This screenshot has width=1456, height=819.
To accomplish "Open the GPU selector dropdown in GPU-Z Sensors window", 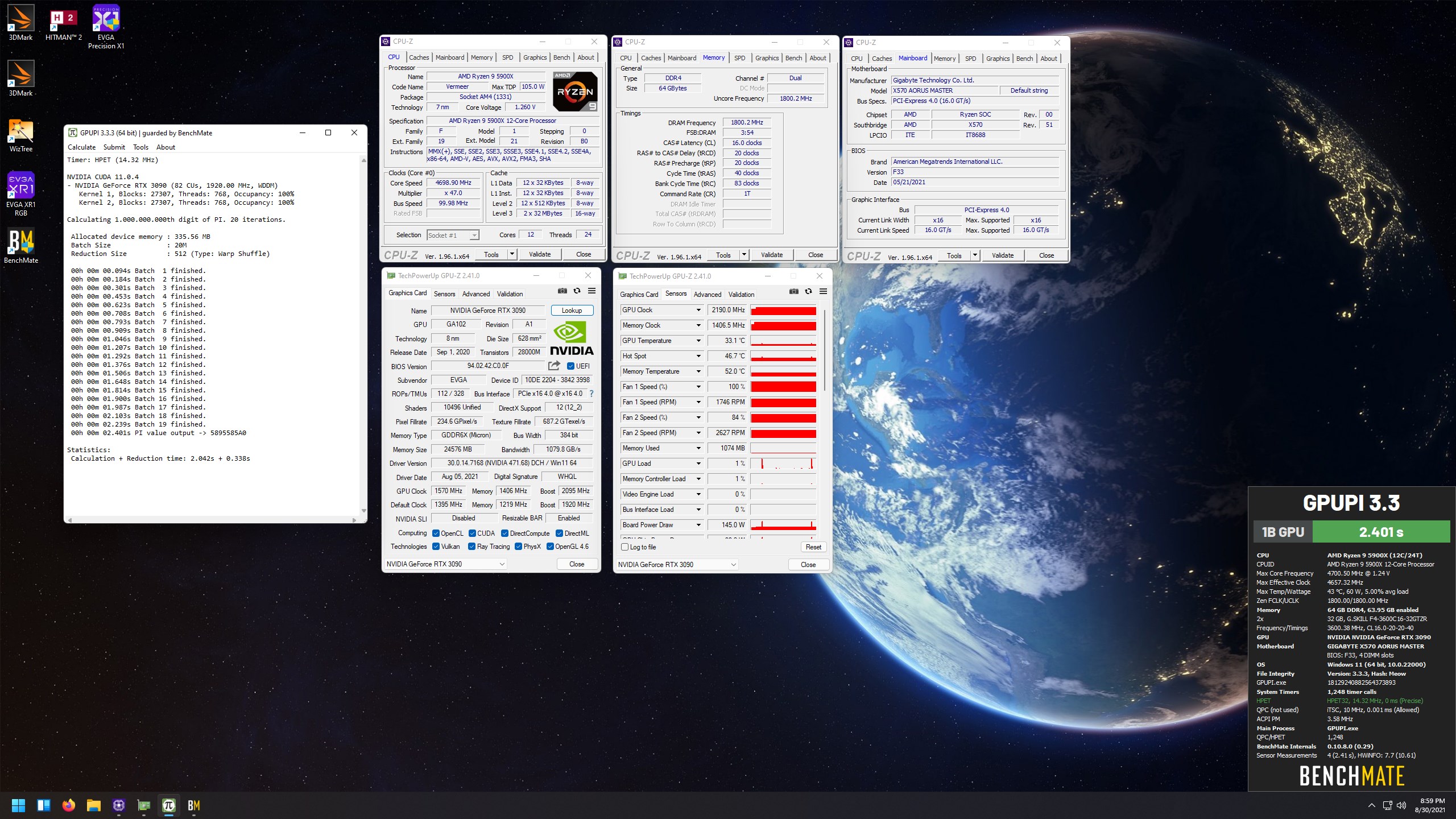I will pyautogui.click(x=677, y=565).
